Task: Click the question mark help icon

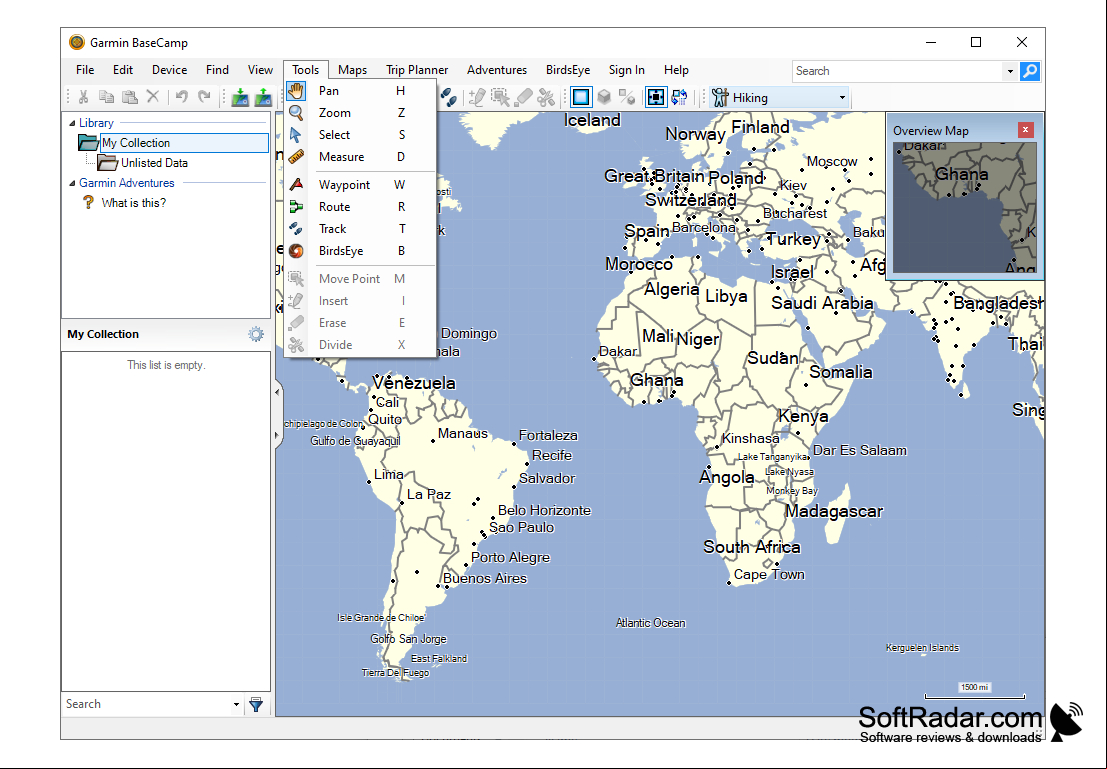Action: tap(88, 203)
